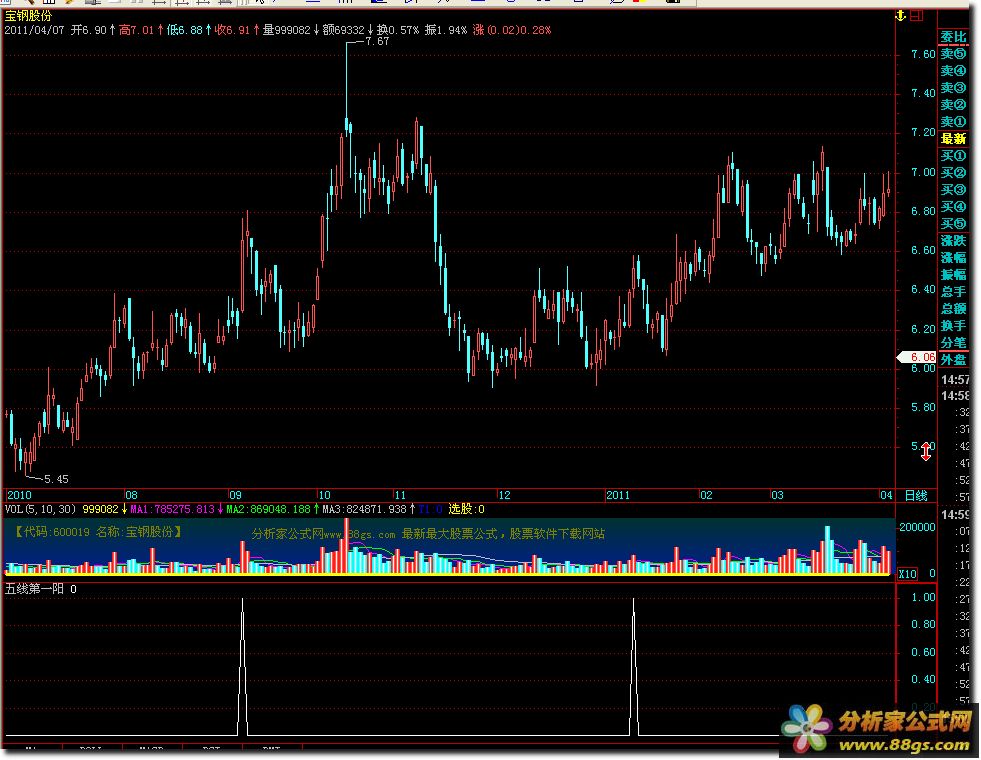Click the first white signal spike in indicator
The width and height of the screenshot is (981, 760).
(x=243, y=666)
